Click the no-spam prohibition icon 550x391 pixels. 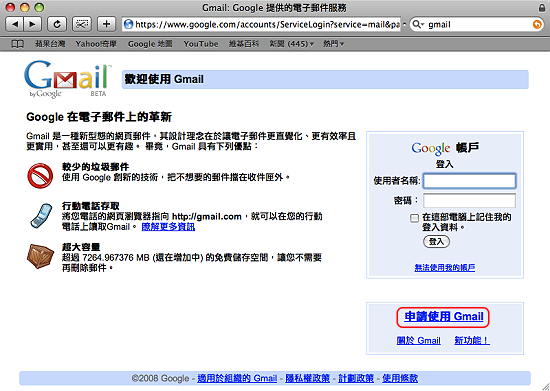click(40, 175)
